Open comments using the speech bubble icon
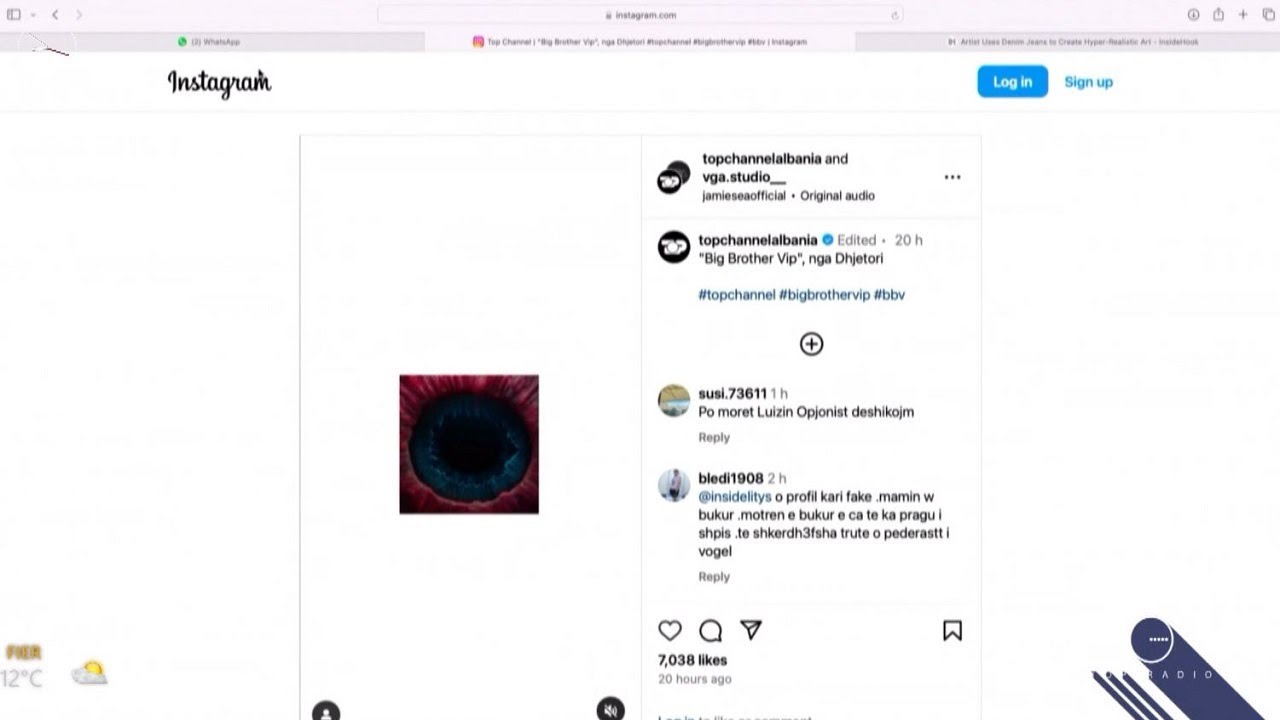 [711, 630]
